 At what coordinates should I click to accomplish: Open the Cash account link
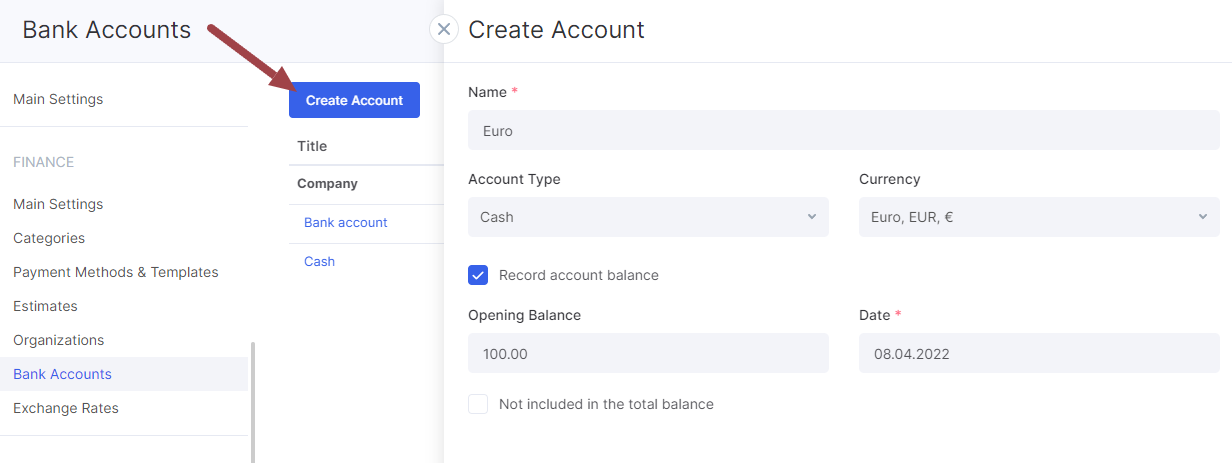pyautogui.click(x=319, y=261)
